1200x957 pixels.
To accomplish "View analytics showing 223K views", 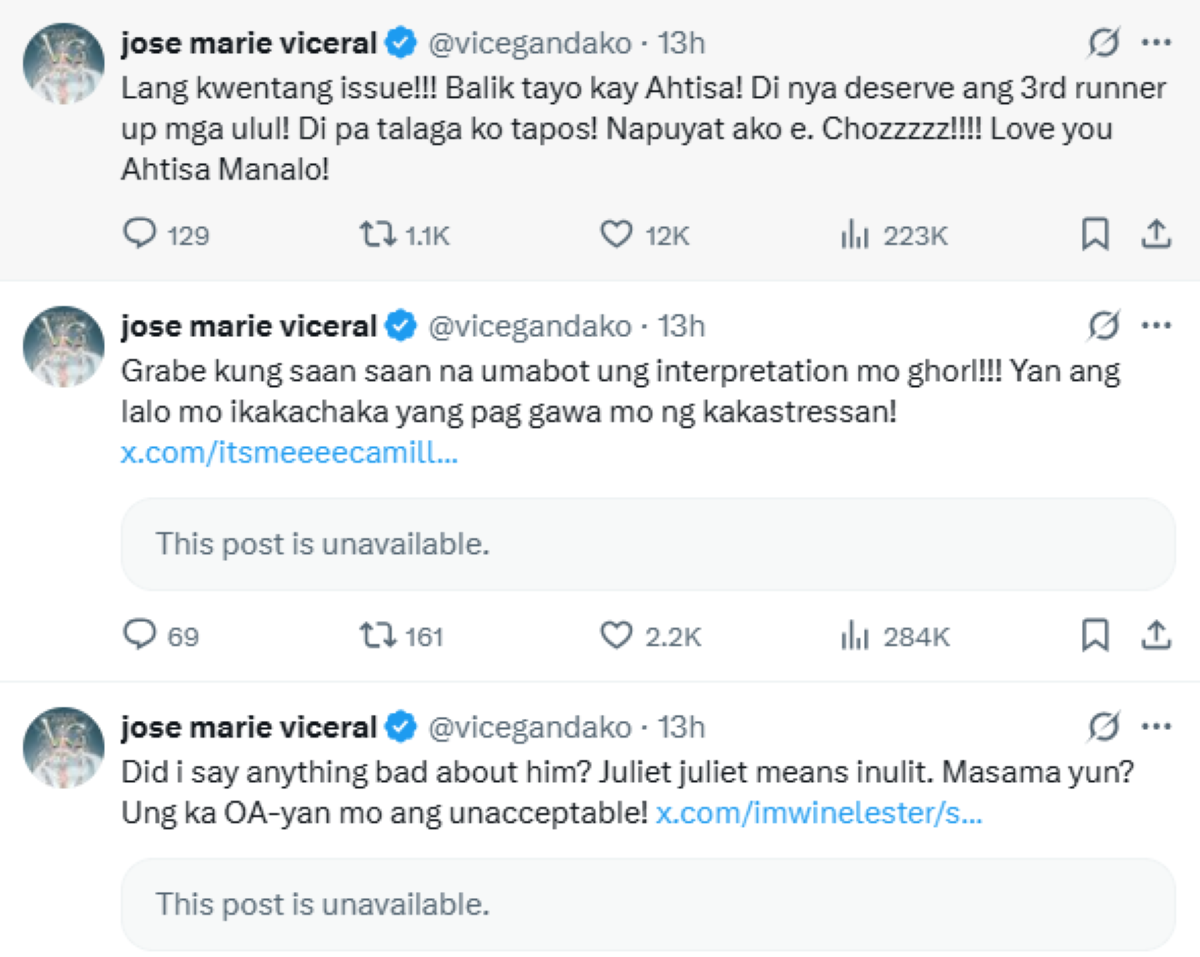I will coord(854,235).
